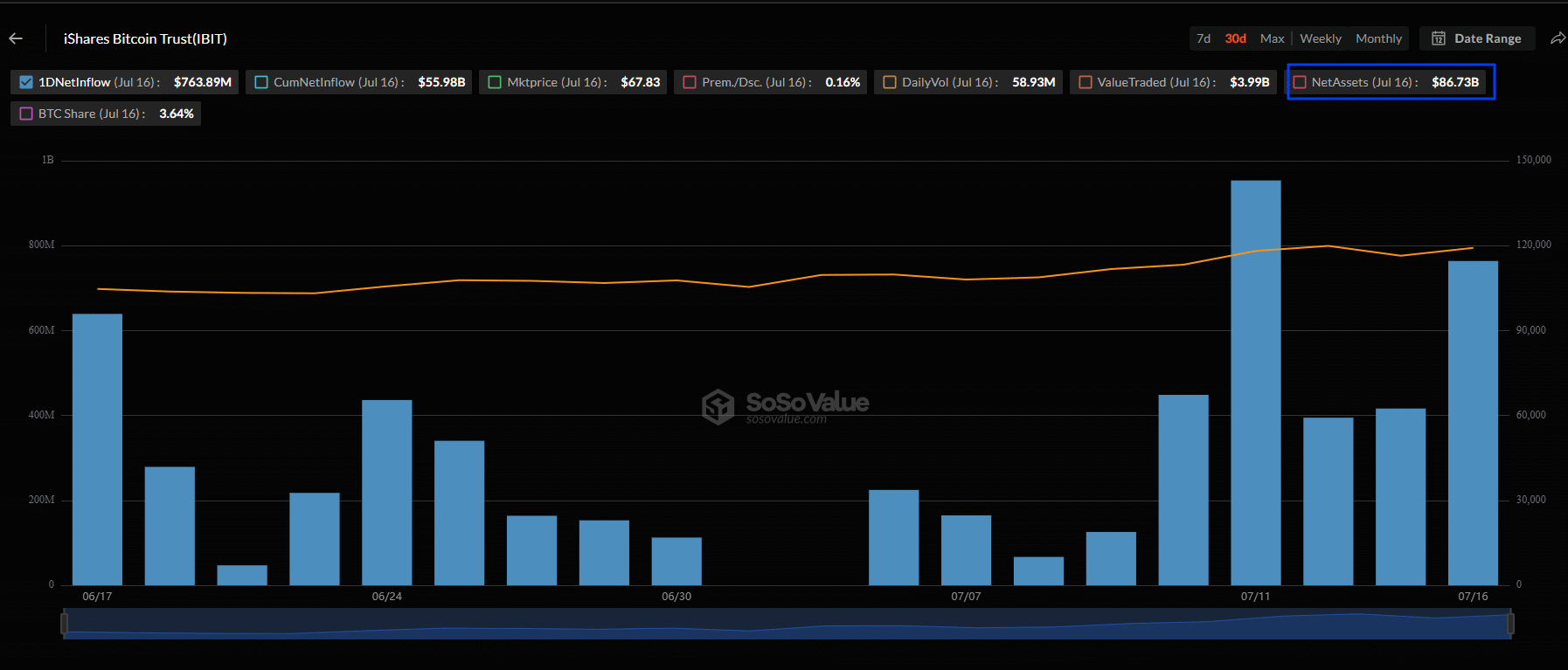Select the 30d time range
1568x670 pixels.
(1235, 38)
